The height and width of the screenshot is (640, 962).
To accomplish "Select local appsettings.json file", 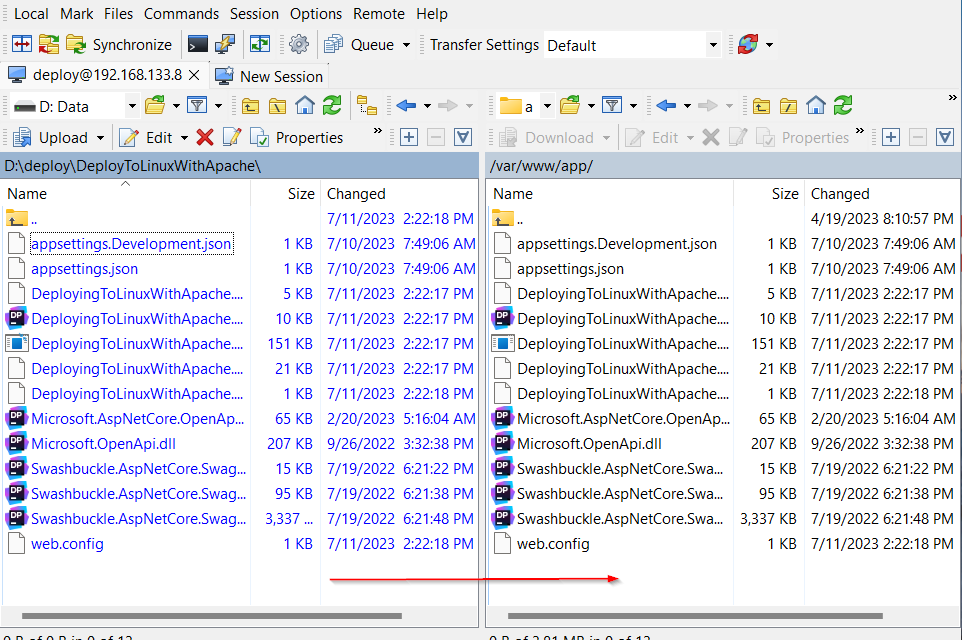I will pos(84,269).
